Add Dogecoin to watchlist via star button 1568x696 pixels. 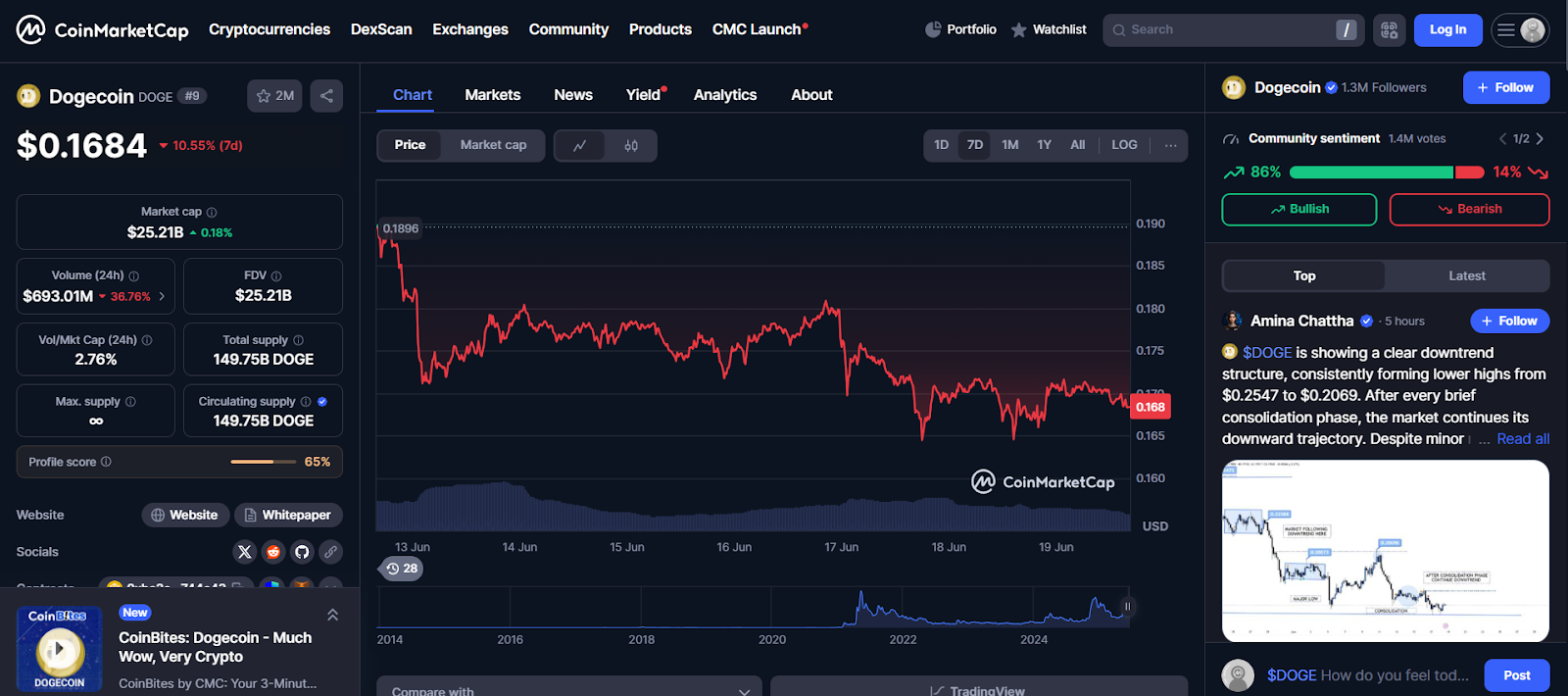click(x=274, y=96)
